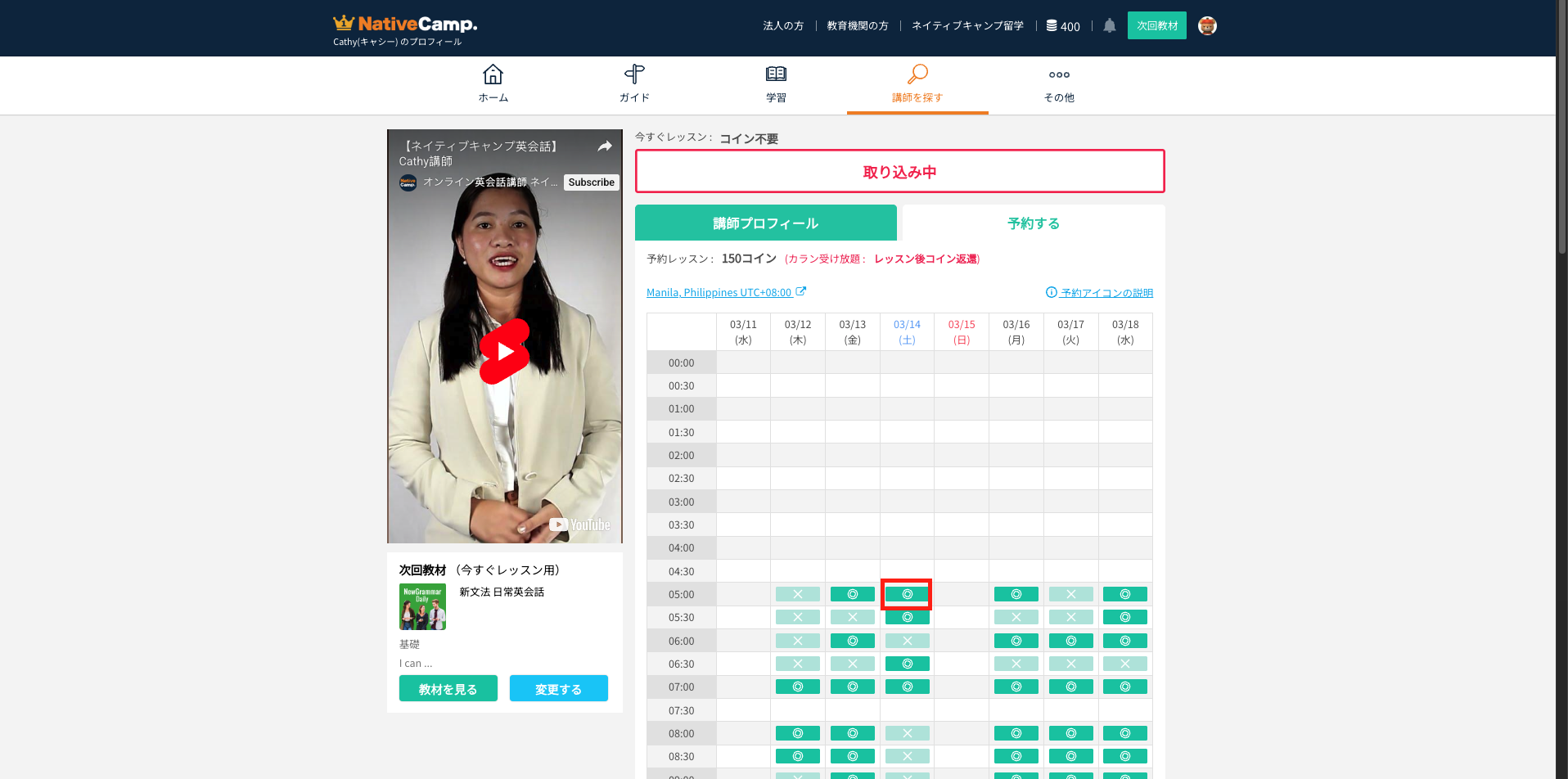Reserve the 03/14 05:00 lesson slot

pos(907,595)
